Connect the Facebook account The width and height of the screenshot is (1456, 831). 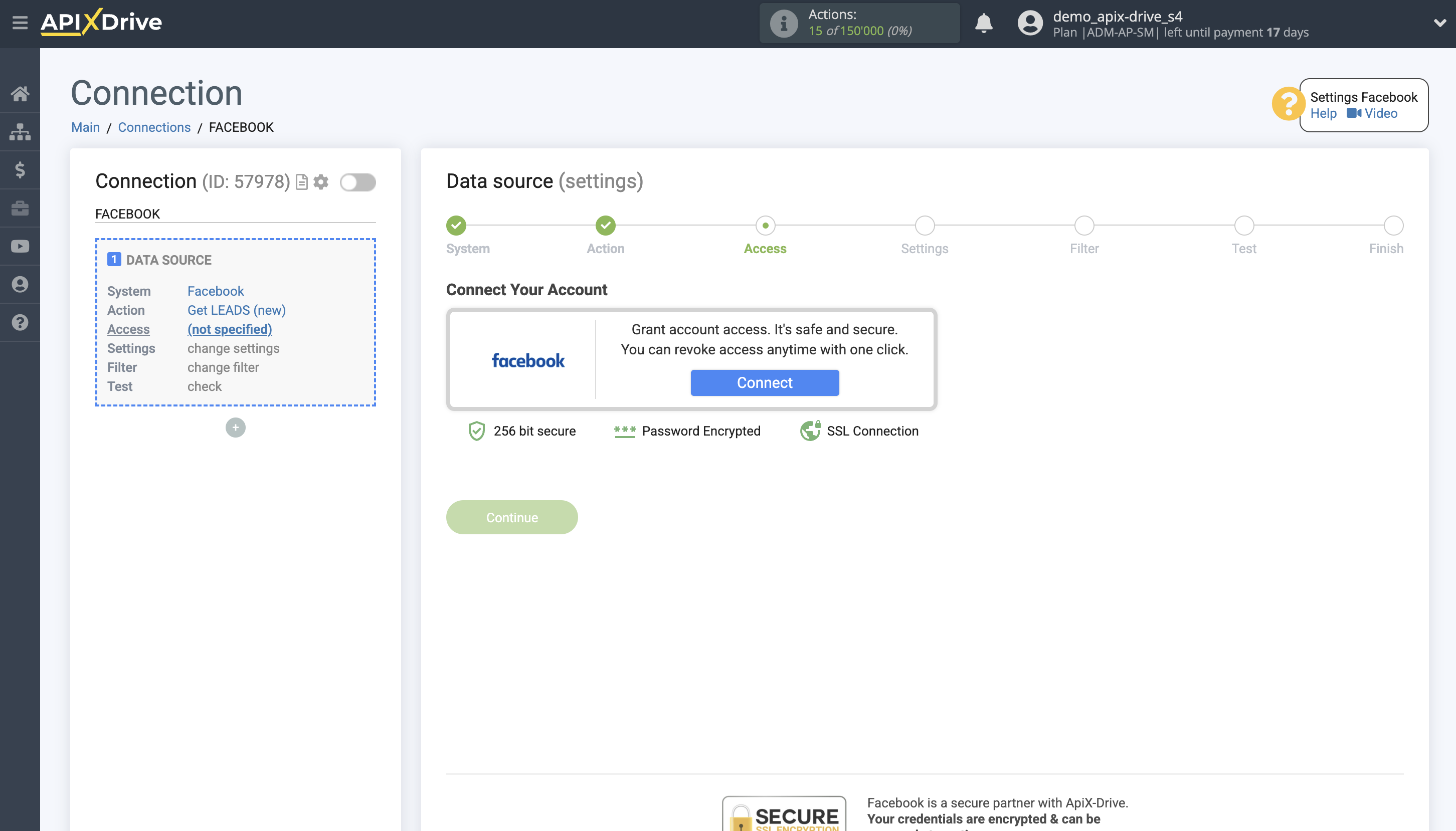tap(765, 382)
